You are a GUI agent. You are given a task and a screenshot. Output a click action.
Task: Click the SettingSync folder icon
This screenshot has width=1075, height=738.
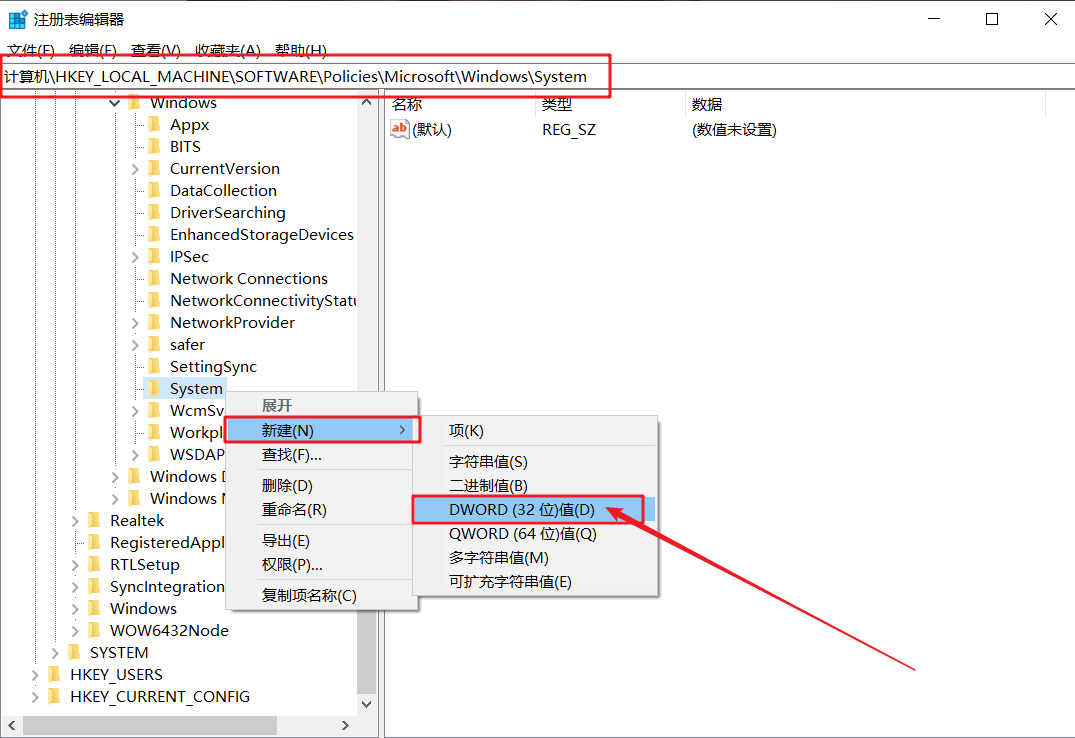tap(154, 366)
